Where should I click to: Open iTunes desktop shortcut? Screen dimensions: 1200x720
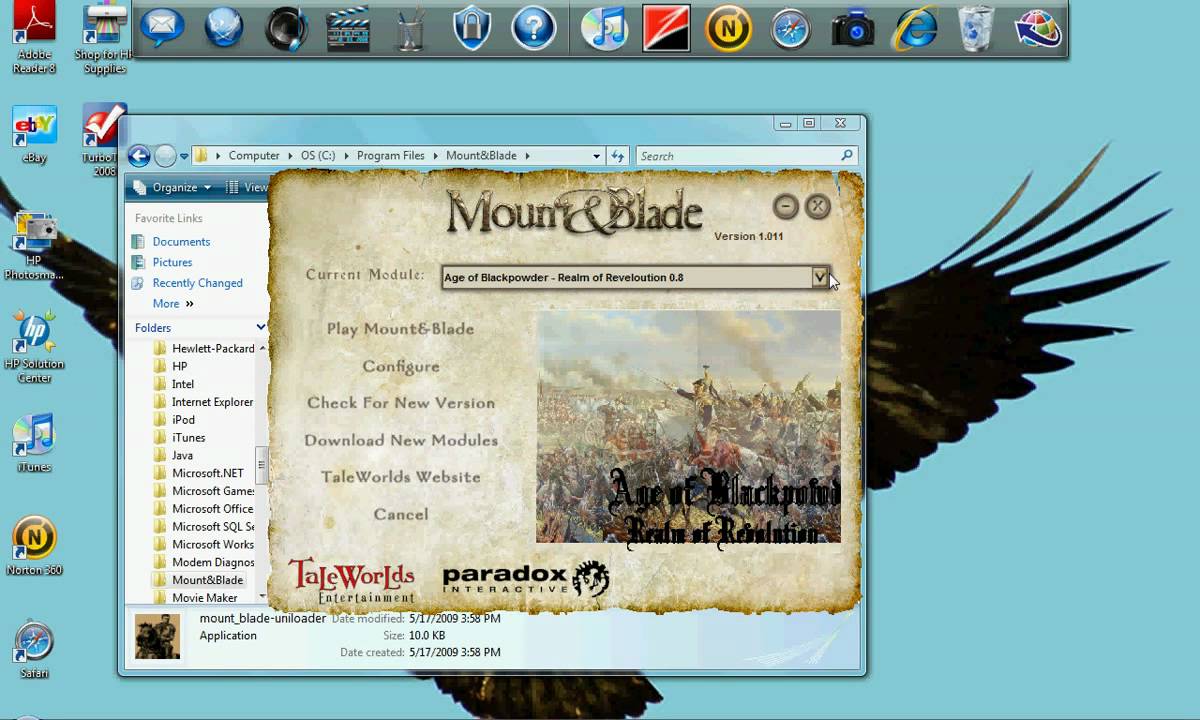coord(34,443)
